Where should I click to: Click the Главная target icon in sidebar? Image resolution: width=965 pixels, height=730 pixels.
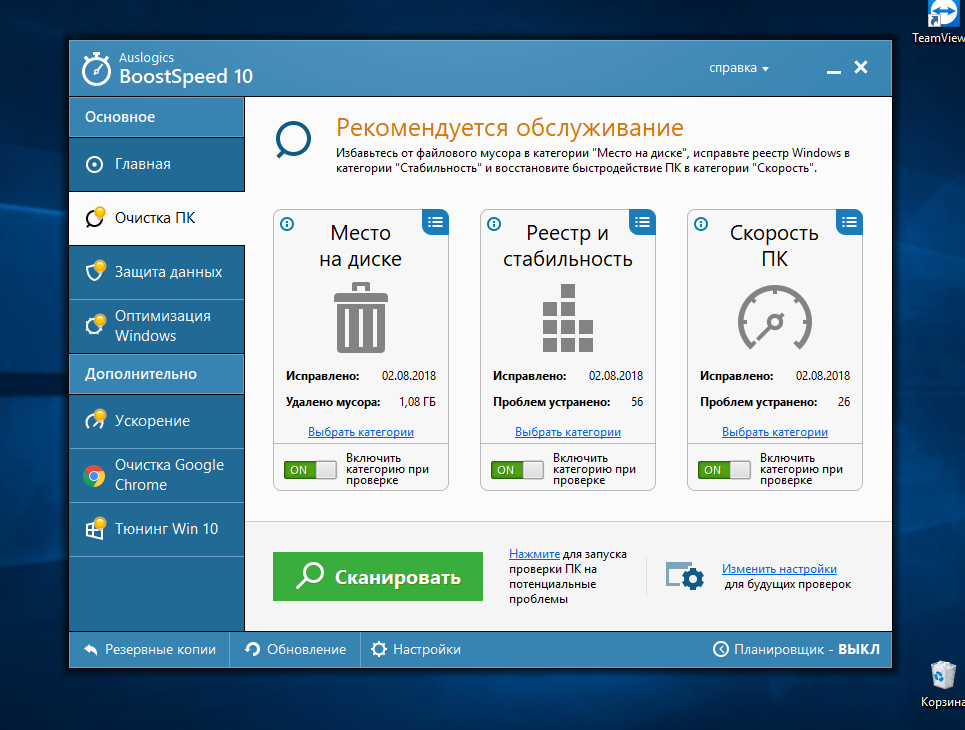94,164
